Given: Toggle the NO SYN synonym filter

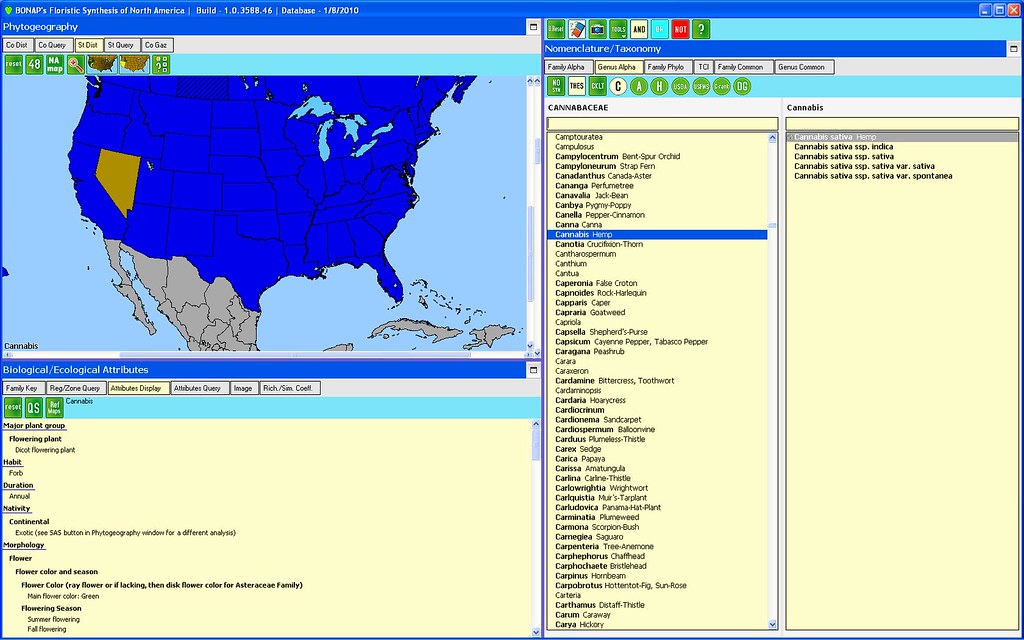Looking at the screenshot, I should 556,86.
